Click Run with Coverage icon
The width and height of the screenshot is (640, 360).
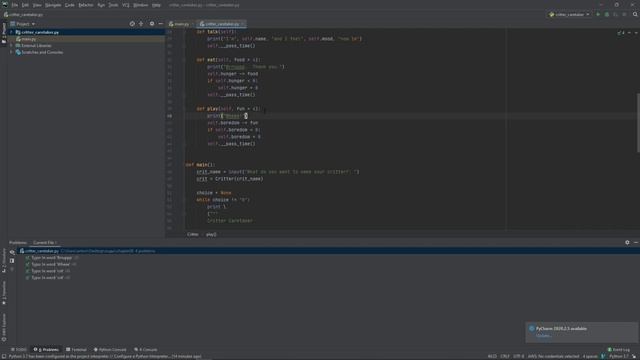coord(616,15)
